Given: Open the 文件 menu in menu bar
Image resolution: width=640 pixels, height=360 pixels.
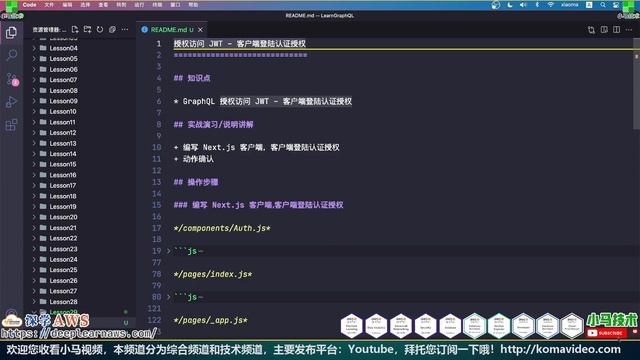Looking at the screenshot, I should coord(49,5).
